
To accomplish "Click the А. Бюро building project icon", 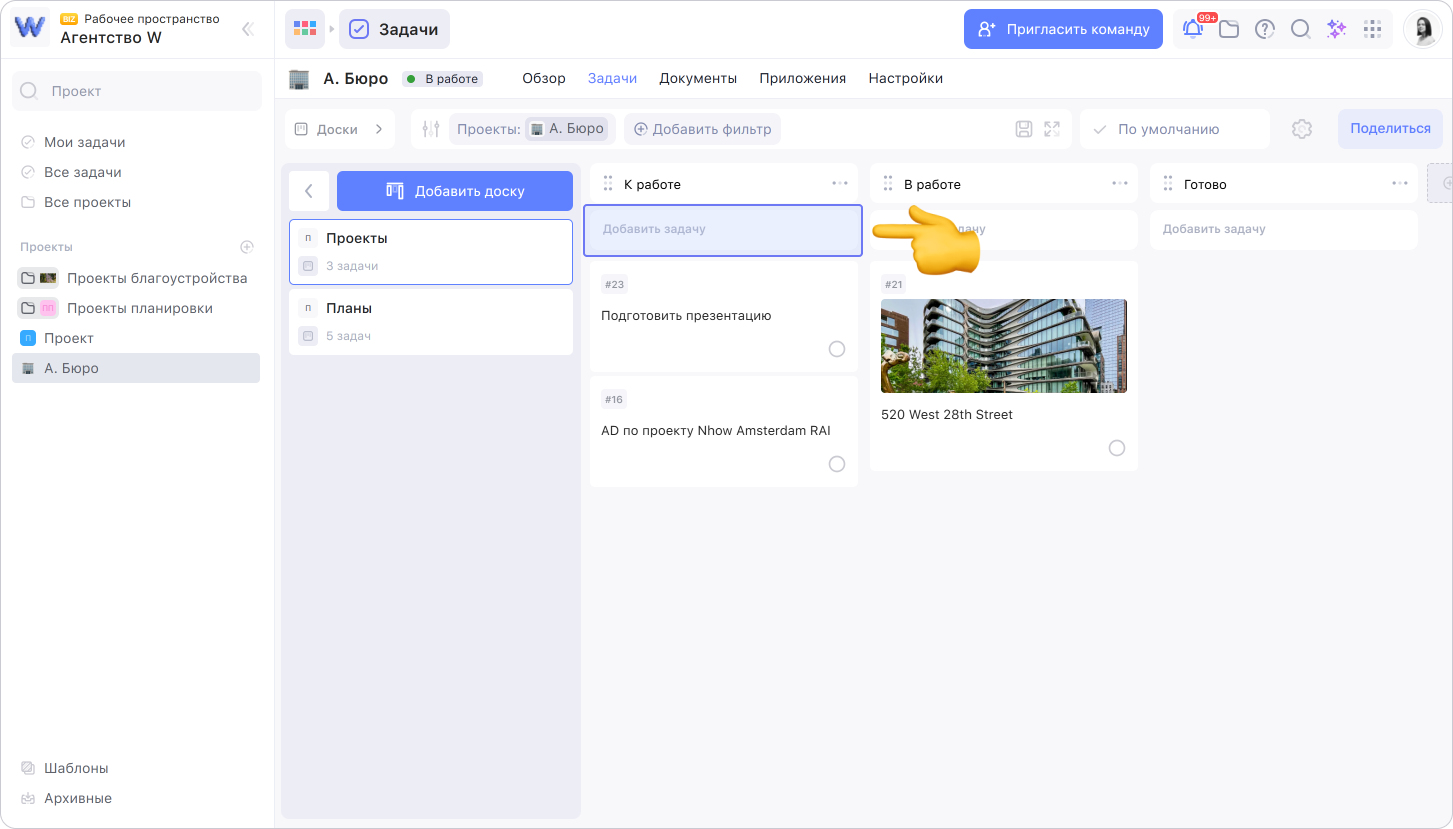I will pyautogui.click(x=299, y=79).
